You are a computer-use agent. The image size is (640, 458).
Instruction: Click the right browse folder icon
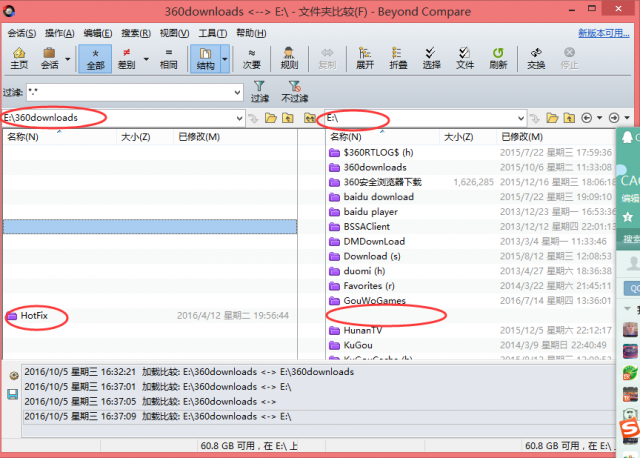[552, 118]
